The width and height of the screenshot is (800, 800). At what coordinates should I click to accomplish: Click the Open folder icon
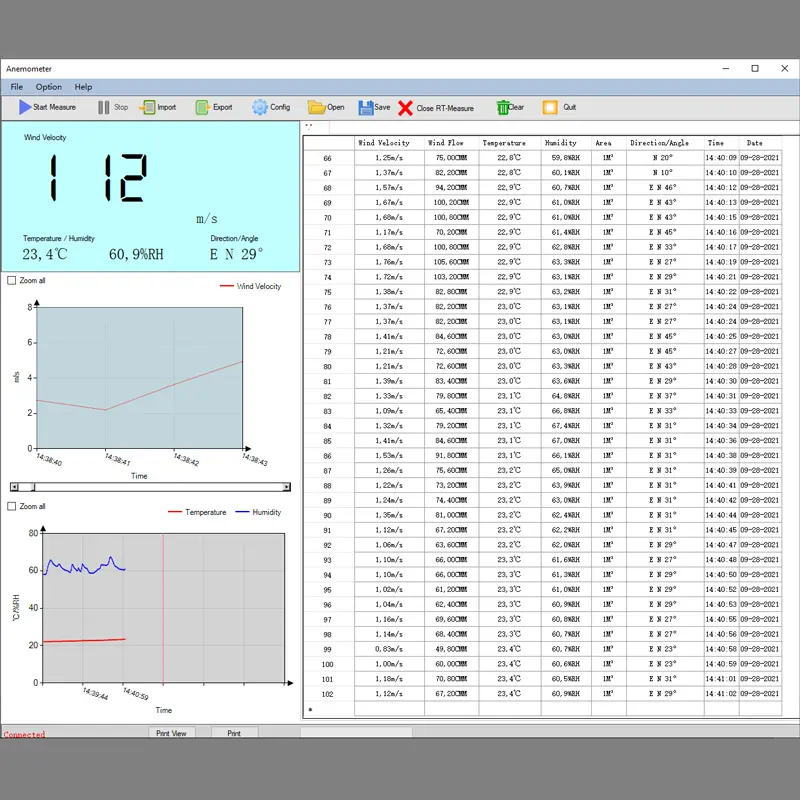click(x=316, y=107)
